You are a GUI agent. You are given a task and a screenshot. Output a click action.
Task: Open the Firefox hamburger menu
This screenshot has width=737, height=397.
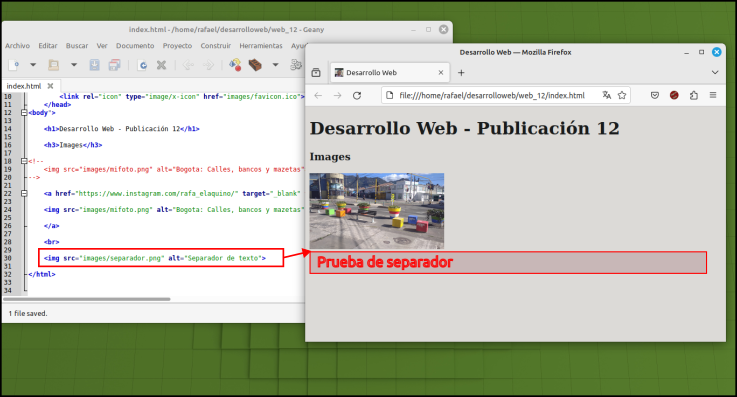click(713, 95)
